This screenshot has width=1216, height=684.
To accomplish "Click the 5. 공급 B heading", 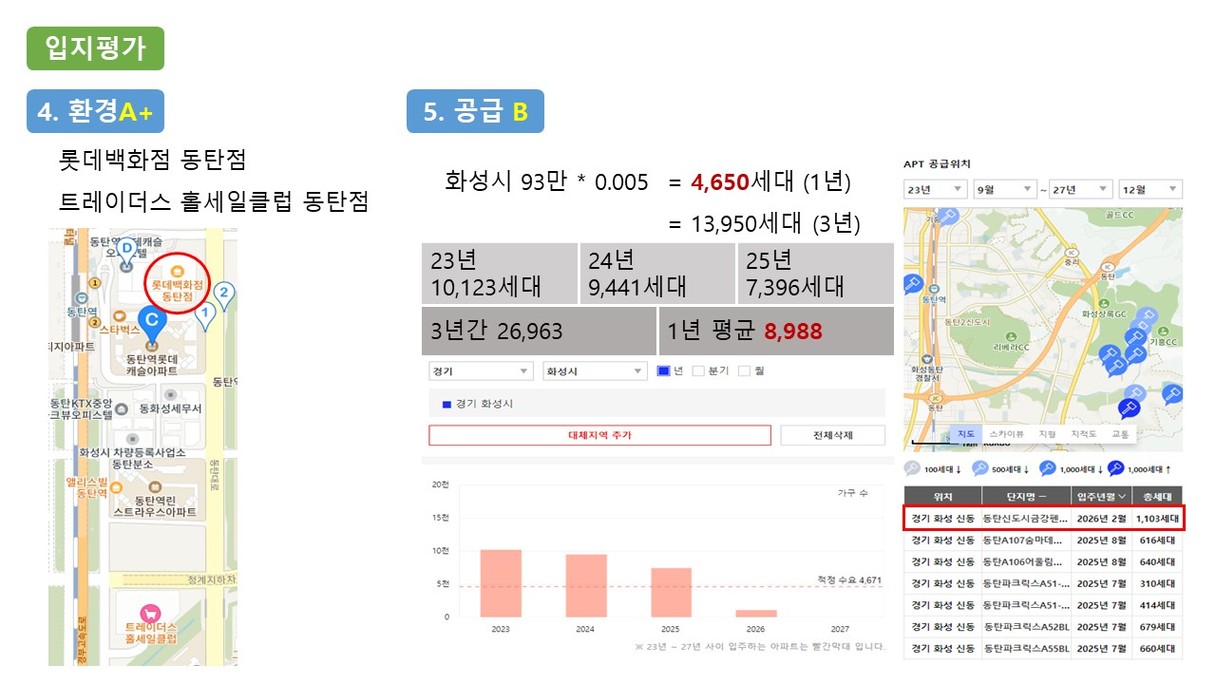I will coord(475,111).
